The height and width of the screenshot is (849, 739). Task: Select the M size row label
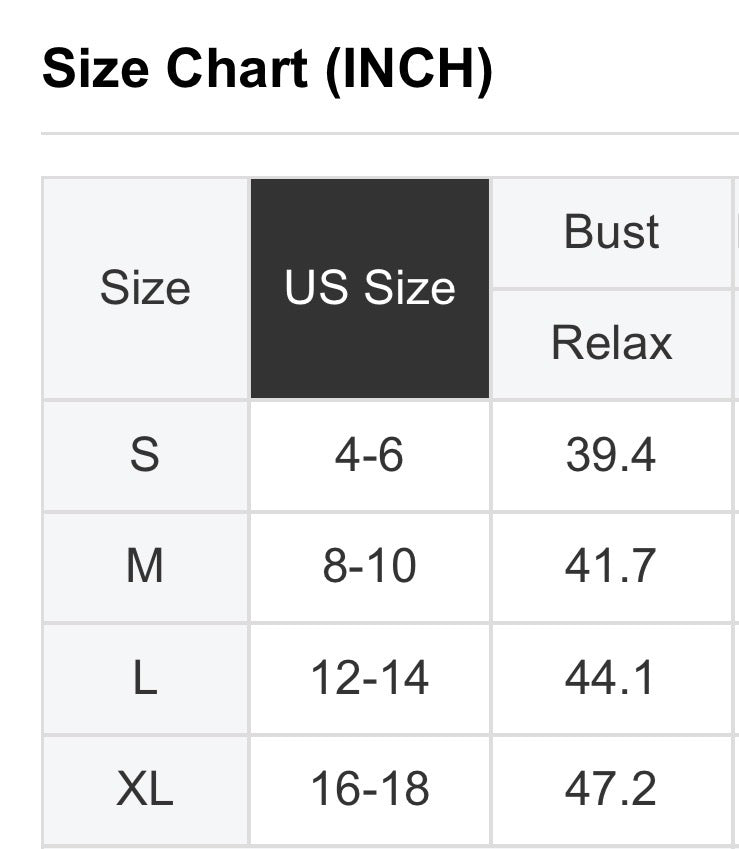145,566
